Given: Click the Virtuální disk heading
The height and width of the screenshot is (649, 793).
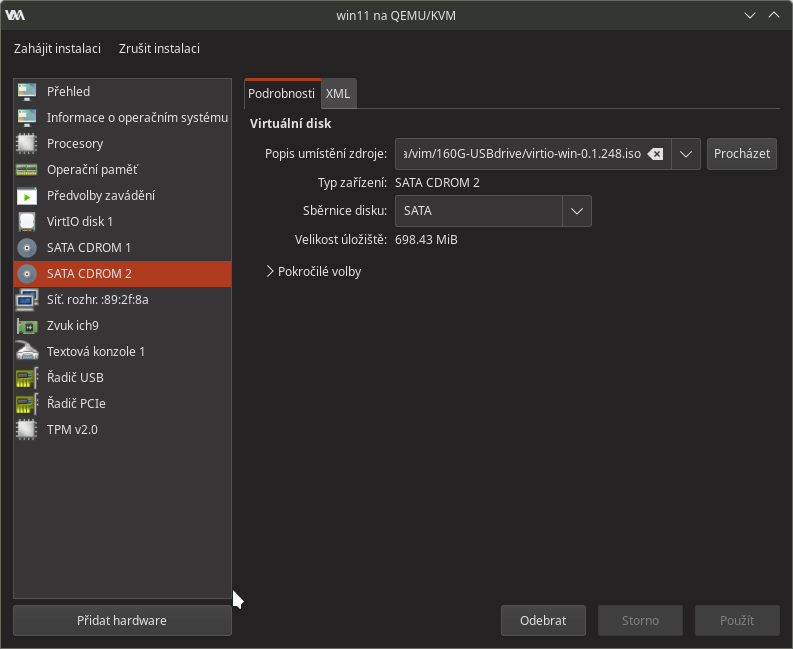Looking at the screenshot, I should [x=290, y=123].
